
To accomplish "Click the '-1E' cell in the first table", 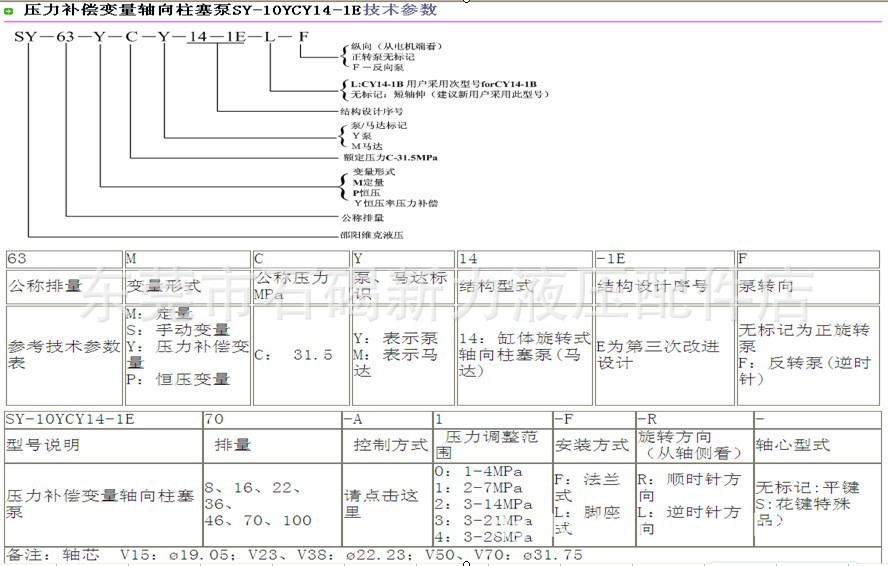I will [x=664, y=259].
